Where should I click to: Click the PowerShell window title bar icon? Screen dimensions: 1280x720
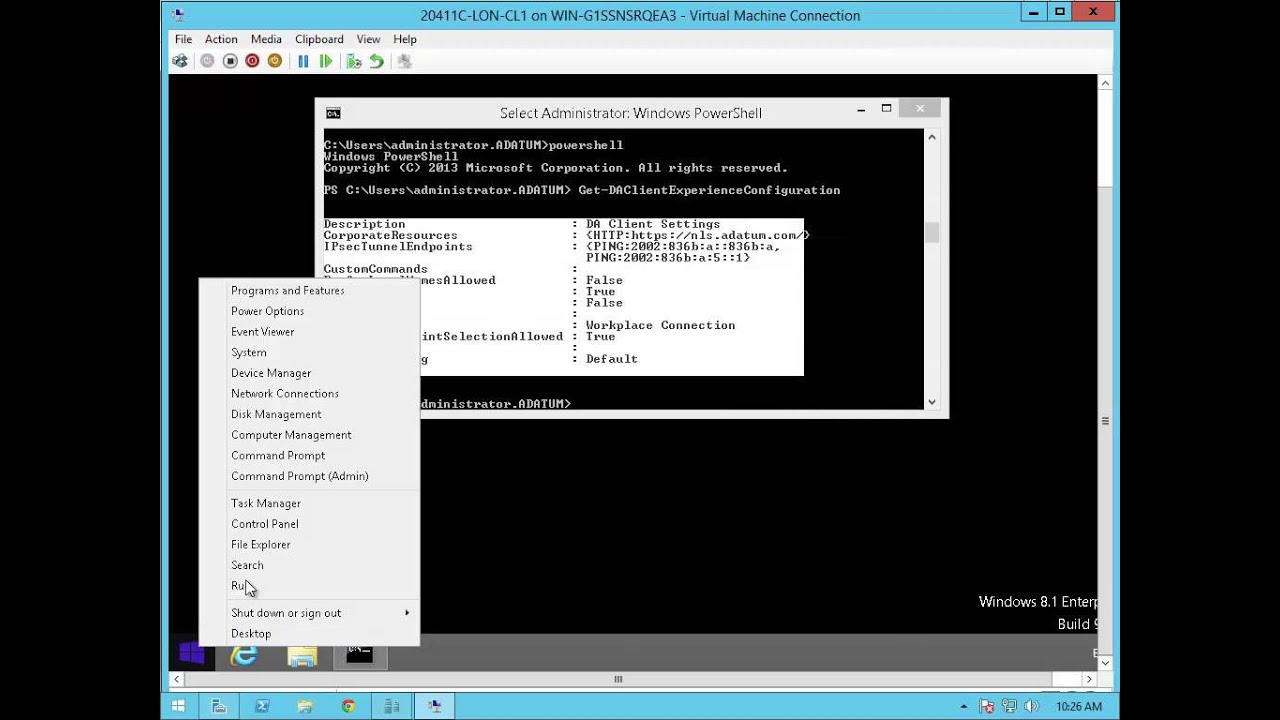(x=333, y=113)
